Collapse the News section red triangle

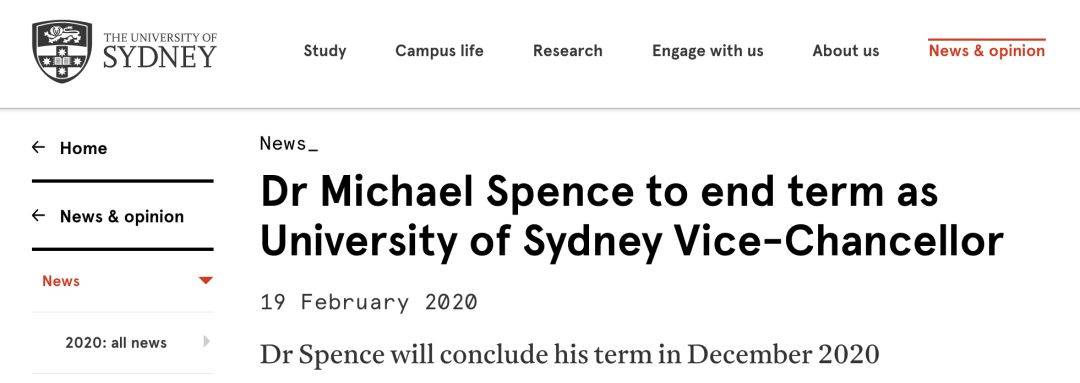pos(205,280)
